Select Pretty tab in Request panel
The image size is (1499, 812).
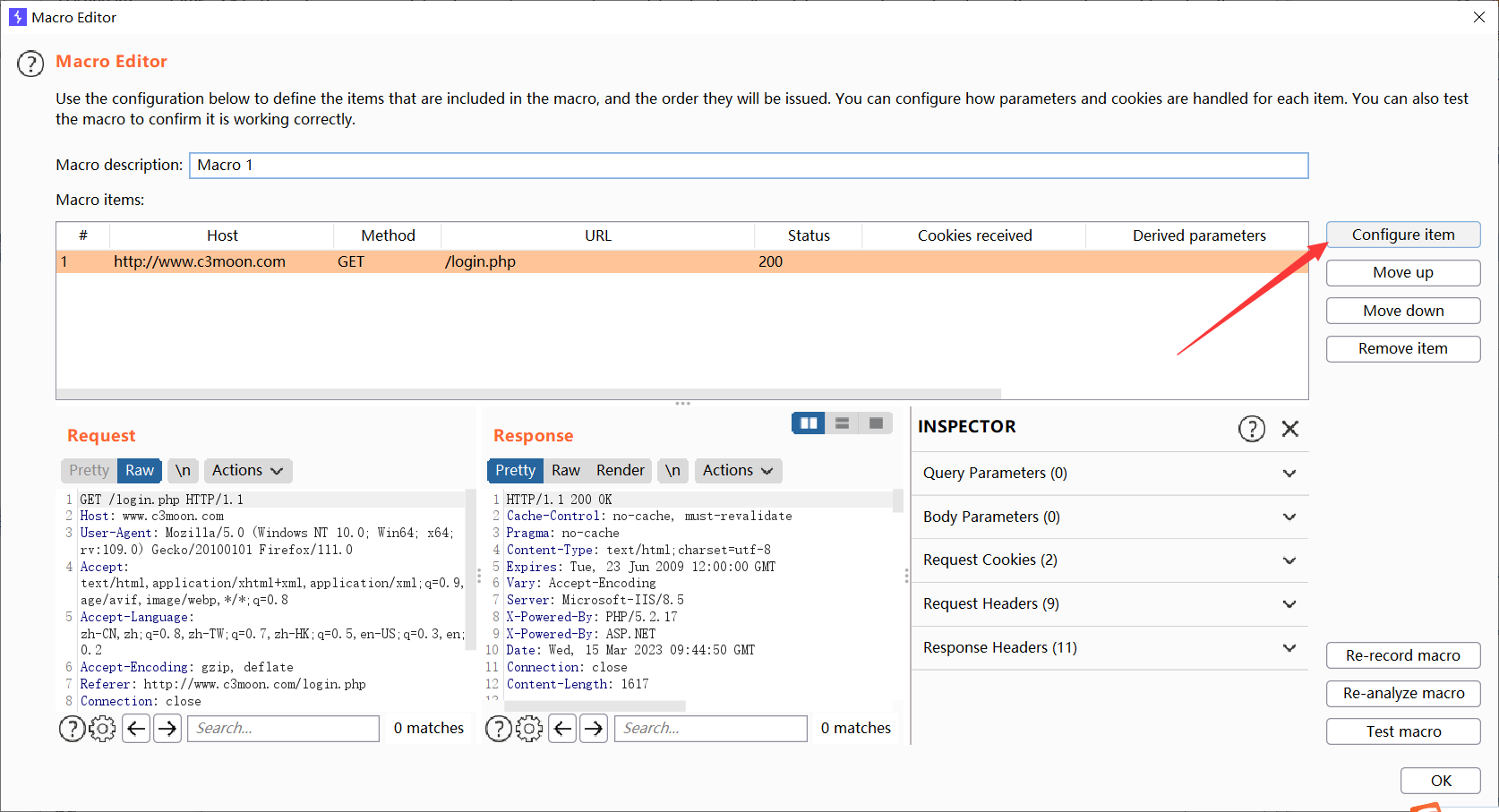click(x=89, y=471)
